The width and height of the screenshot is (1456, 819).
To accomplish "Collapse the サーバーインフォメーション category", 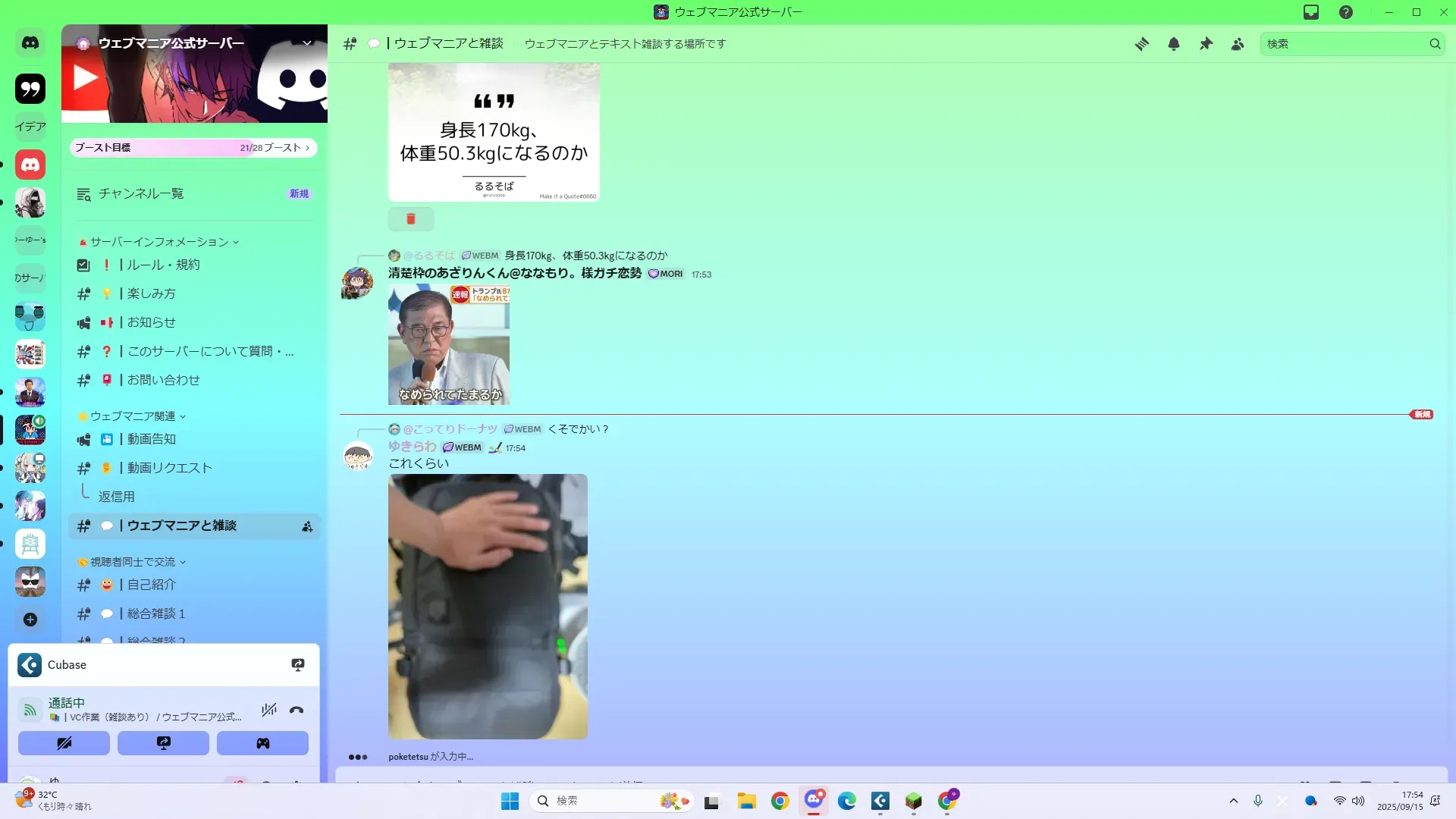I will tap(159, 242).
